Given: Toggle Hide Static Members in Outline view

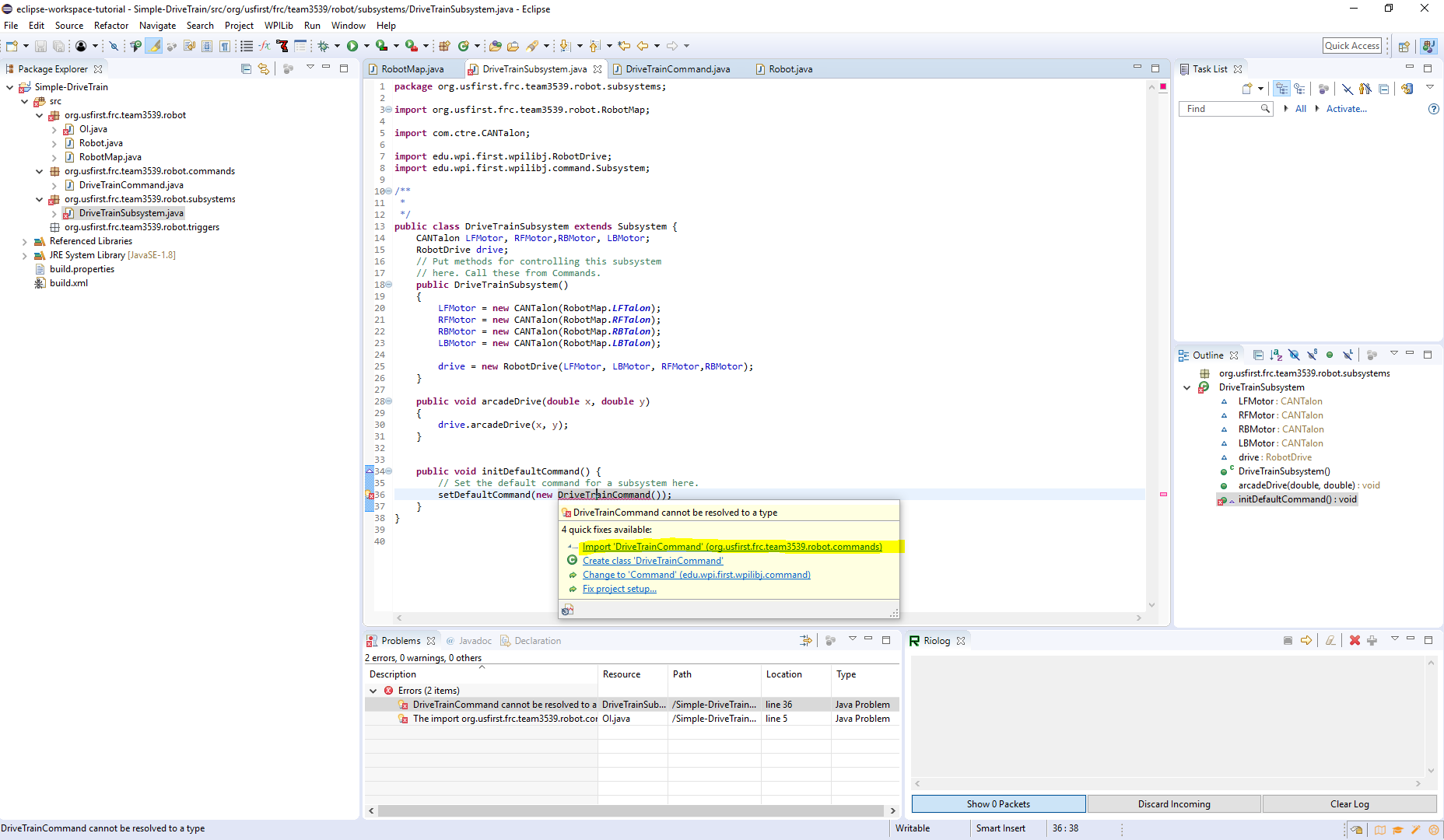Looking at the screenshot, I should 1312,355.
